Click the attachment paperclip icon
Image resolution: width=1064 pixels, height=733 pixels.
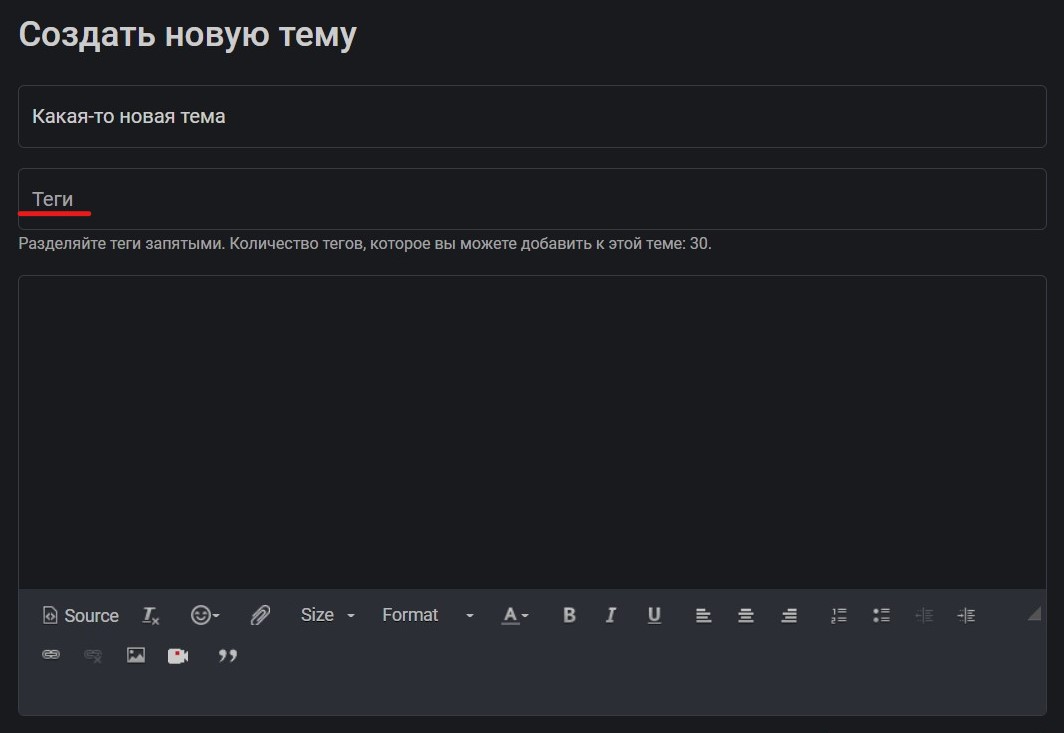[x=260, y=615]
